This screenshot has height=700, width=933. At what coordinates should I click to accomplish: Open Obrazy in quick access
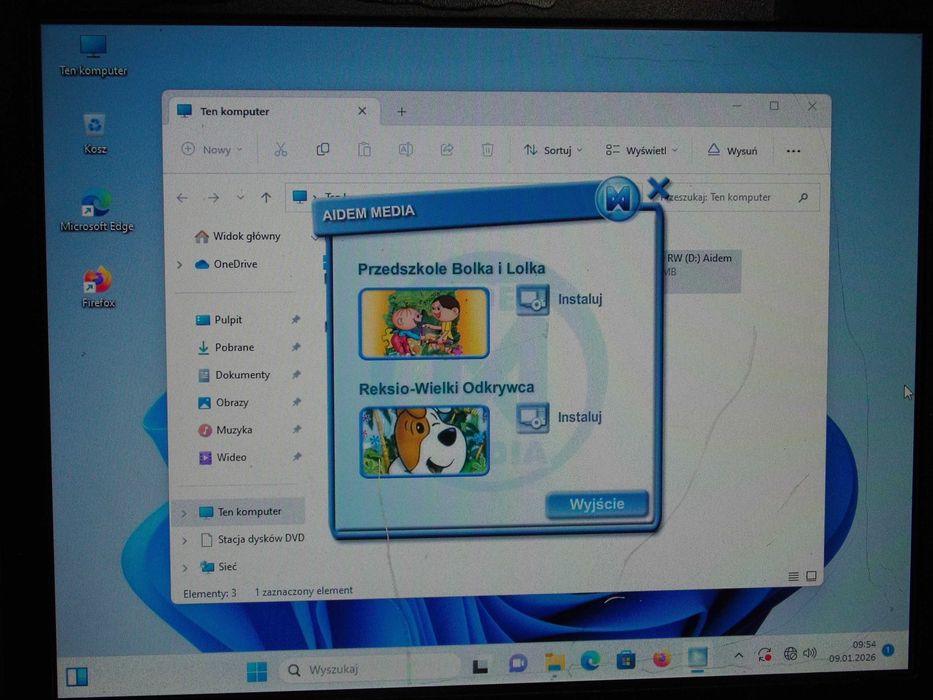[223, 402]
